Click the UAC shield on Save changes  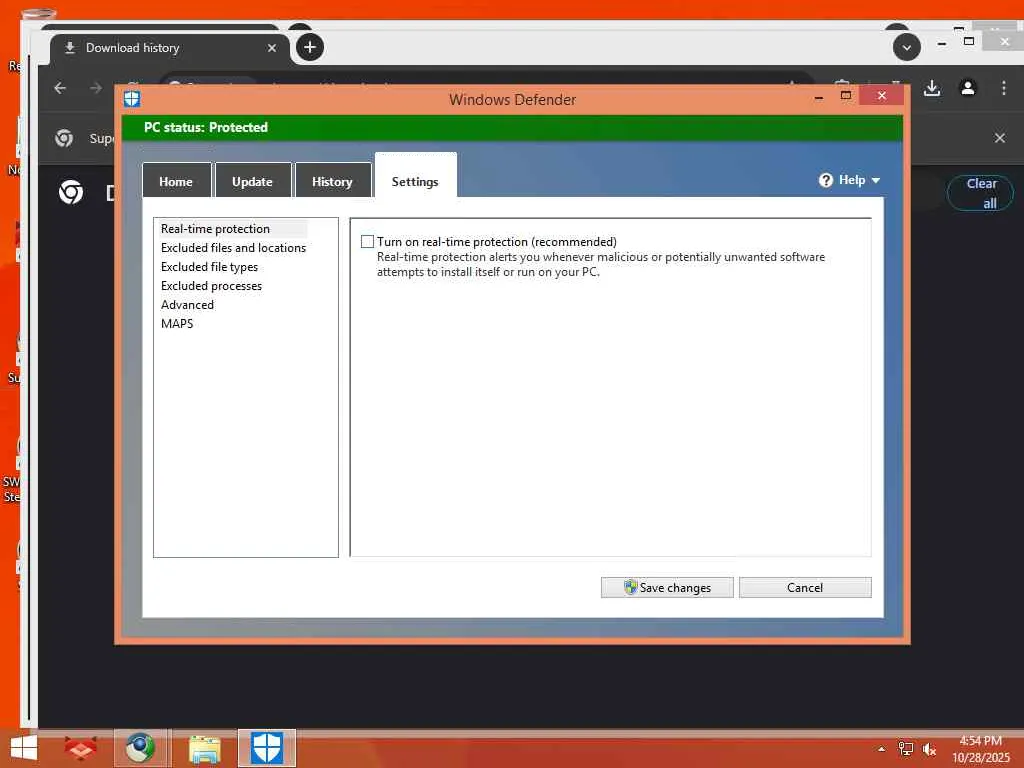click(630, 587)
